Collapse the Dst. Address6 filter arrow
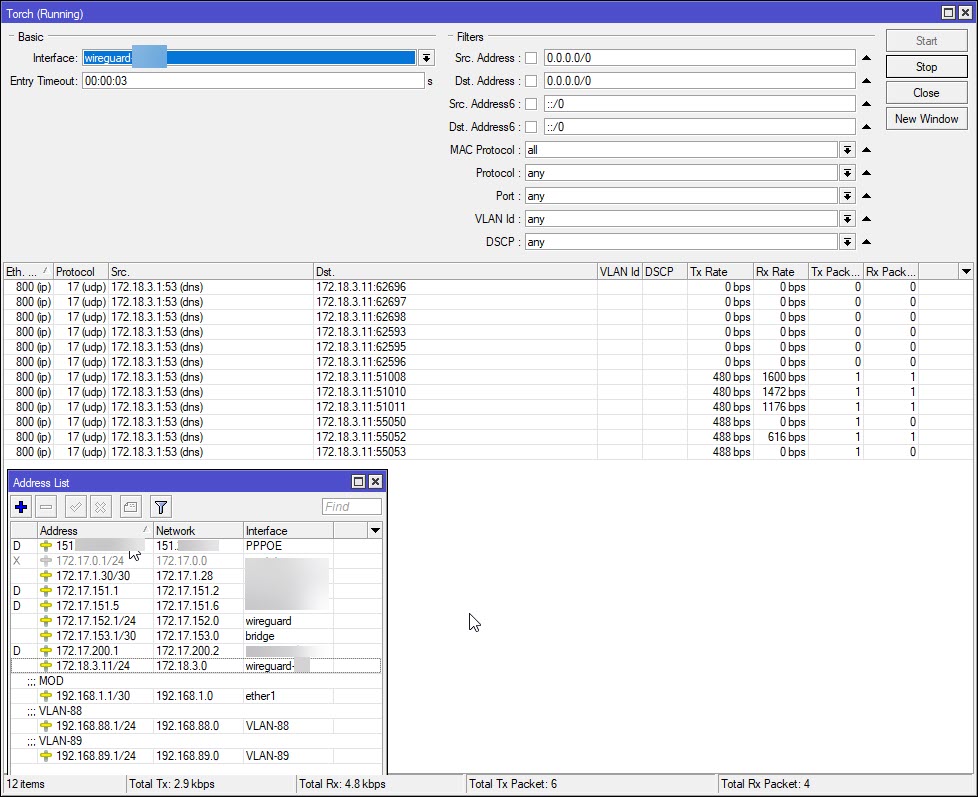 [866, 127]
